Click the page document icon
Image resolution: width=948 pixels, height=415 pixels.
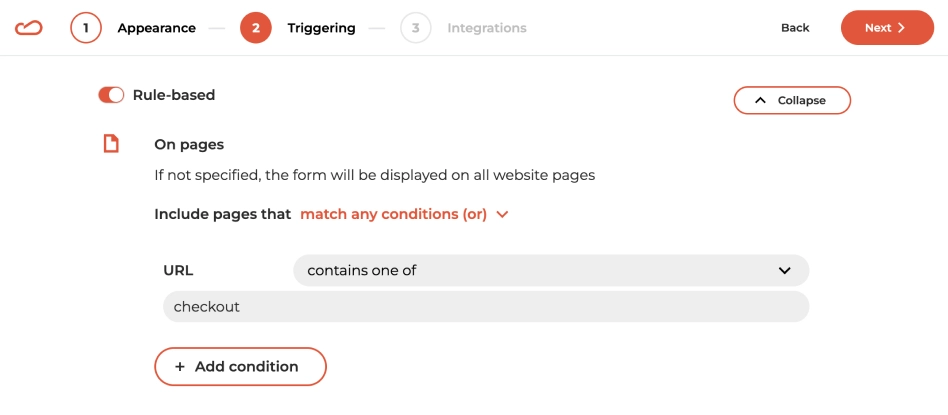(111, 144)
